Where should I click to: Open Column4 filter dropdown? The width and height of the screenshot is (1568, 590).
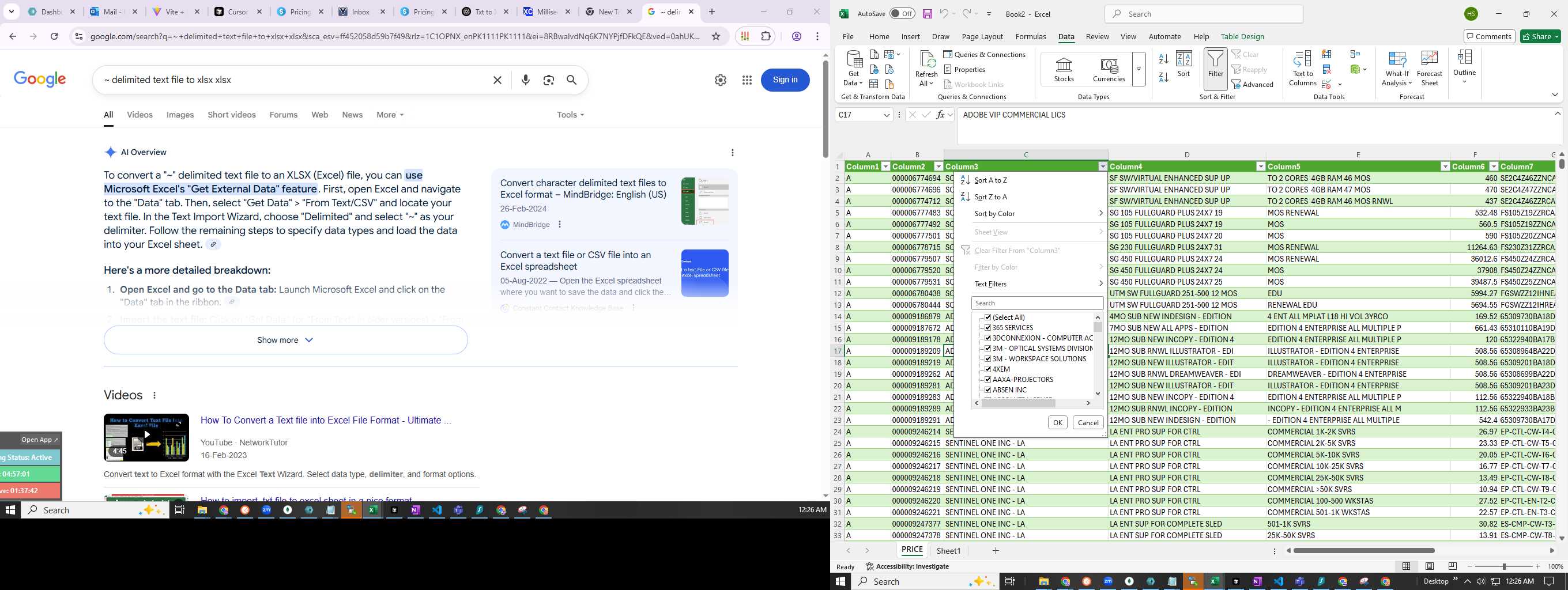1261,167
